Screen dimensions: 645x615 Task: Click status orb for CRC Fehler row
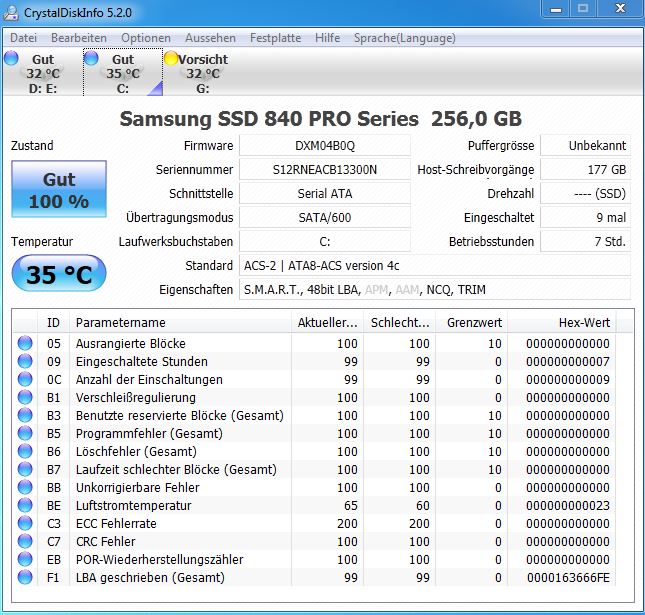tap(25, 541)
